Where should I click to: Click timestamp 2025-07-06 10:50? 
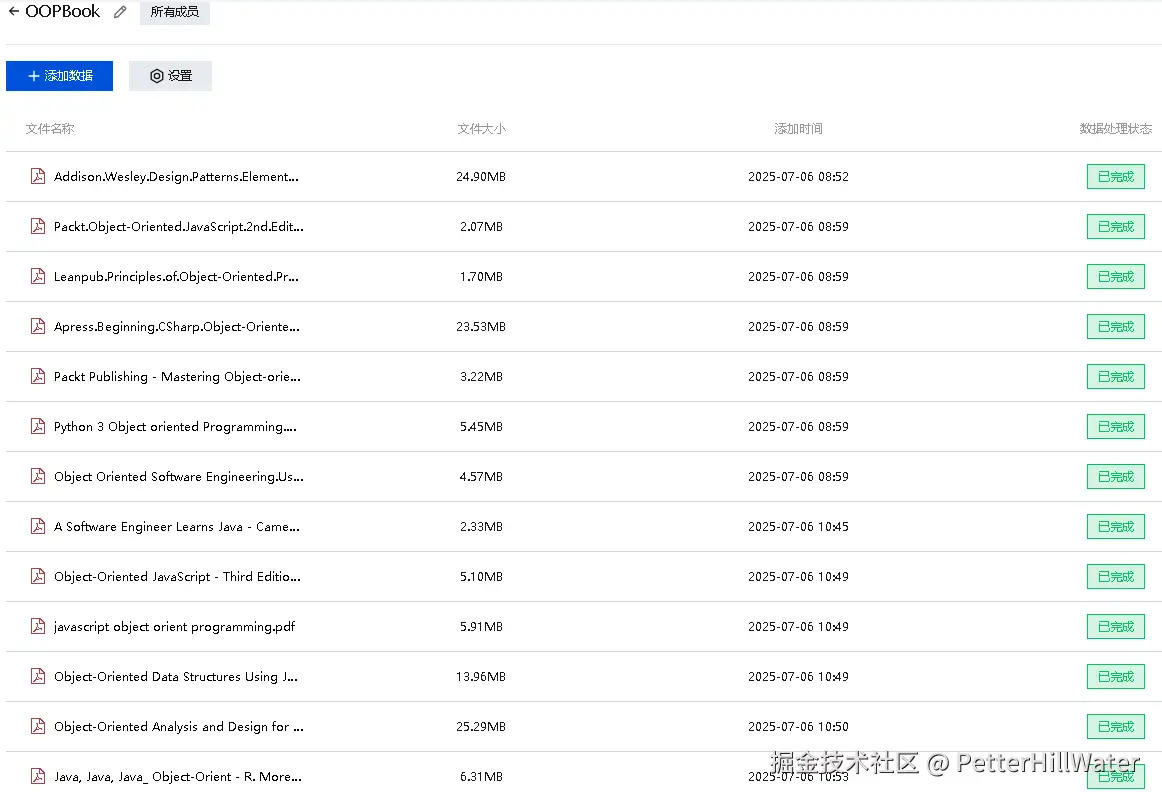point(798,727)
